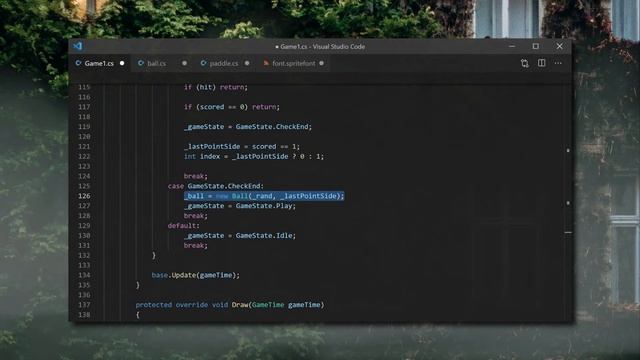Viewport: 640px width, 360px height.
Task: Minimize the Visual Studio Code window
Action: point(512,46)
